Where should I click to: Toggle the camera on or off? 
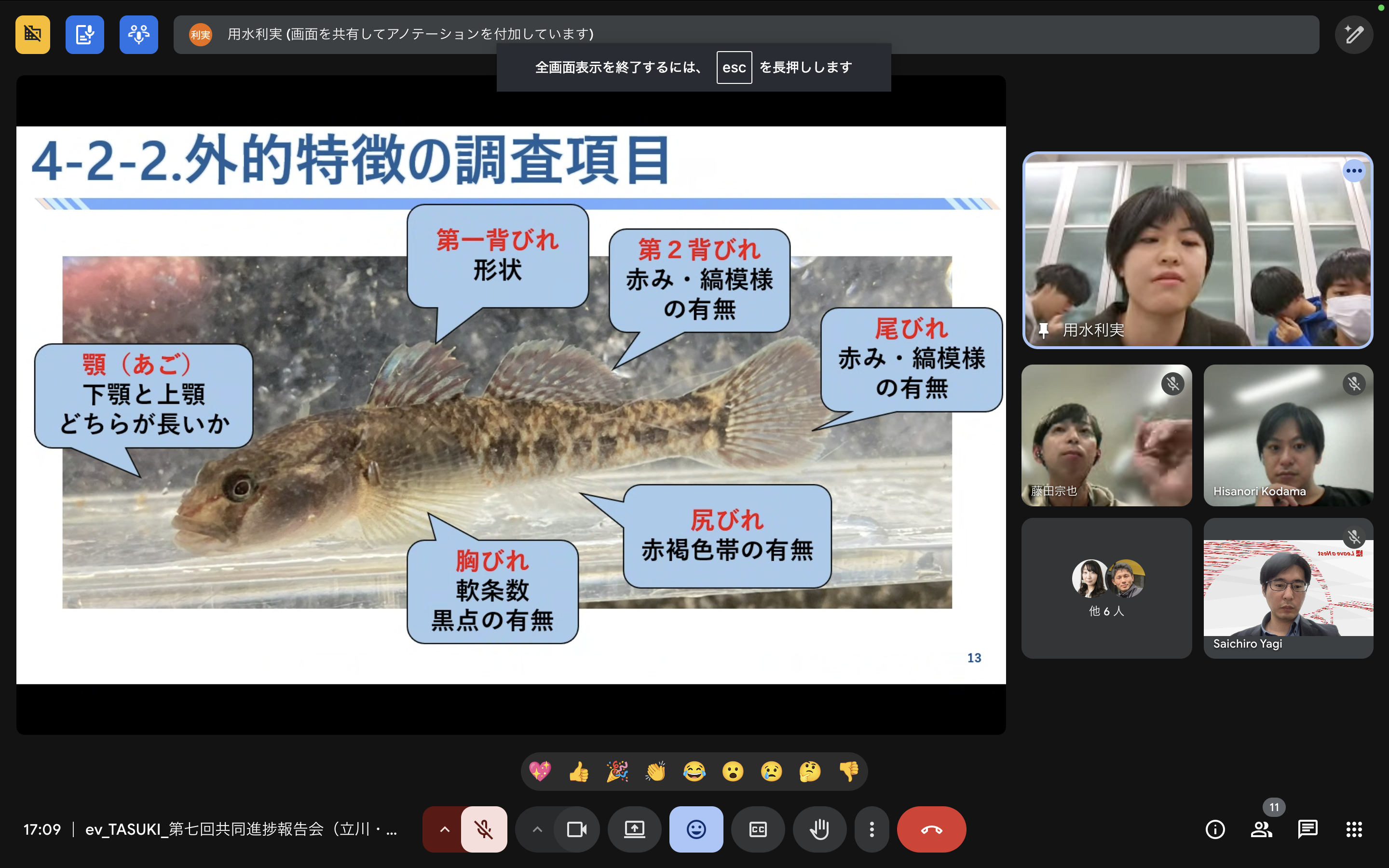pyautogui.click(x=576, y=829)
